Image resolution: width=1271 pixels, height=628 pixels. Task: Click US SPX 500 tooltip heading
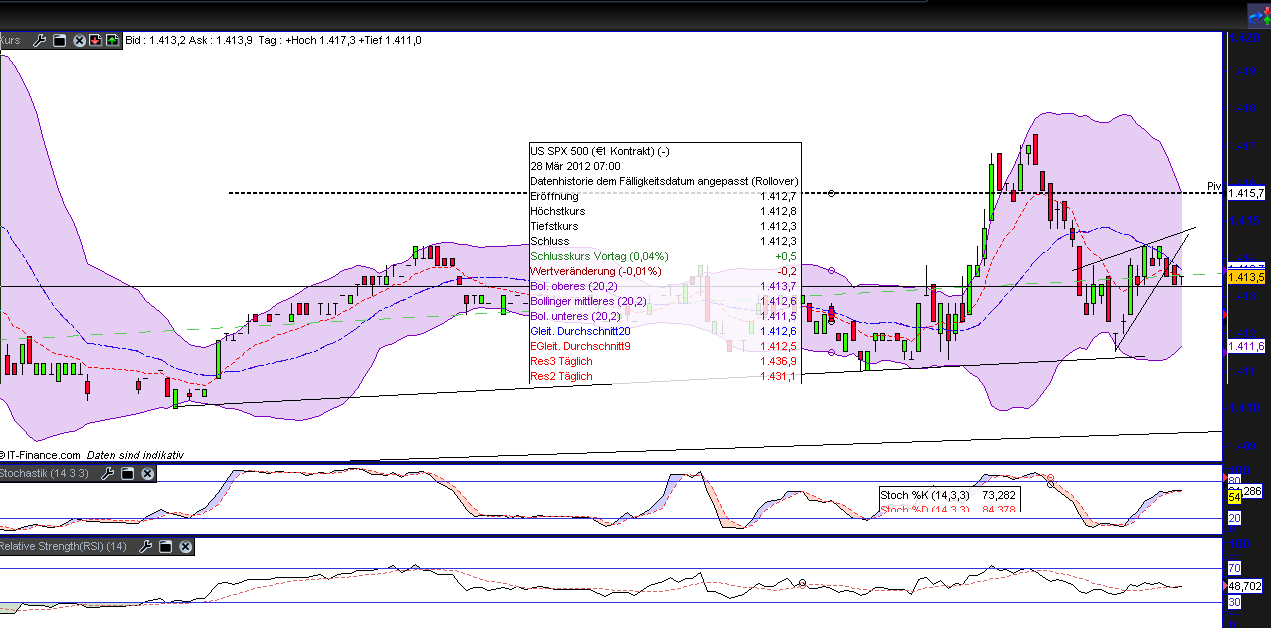coord(600,151)
